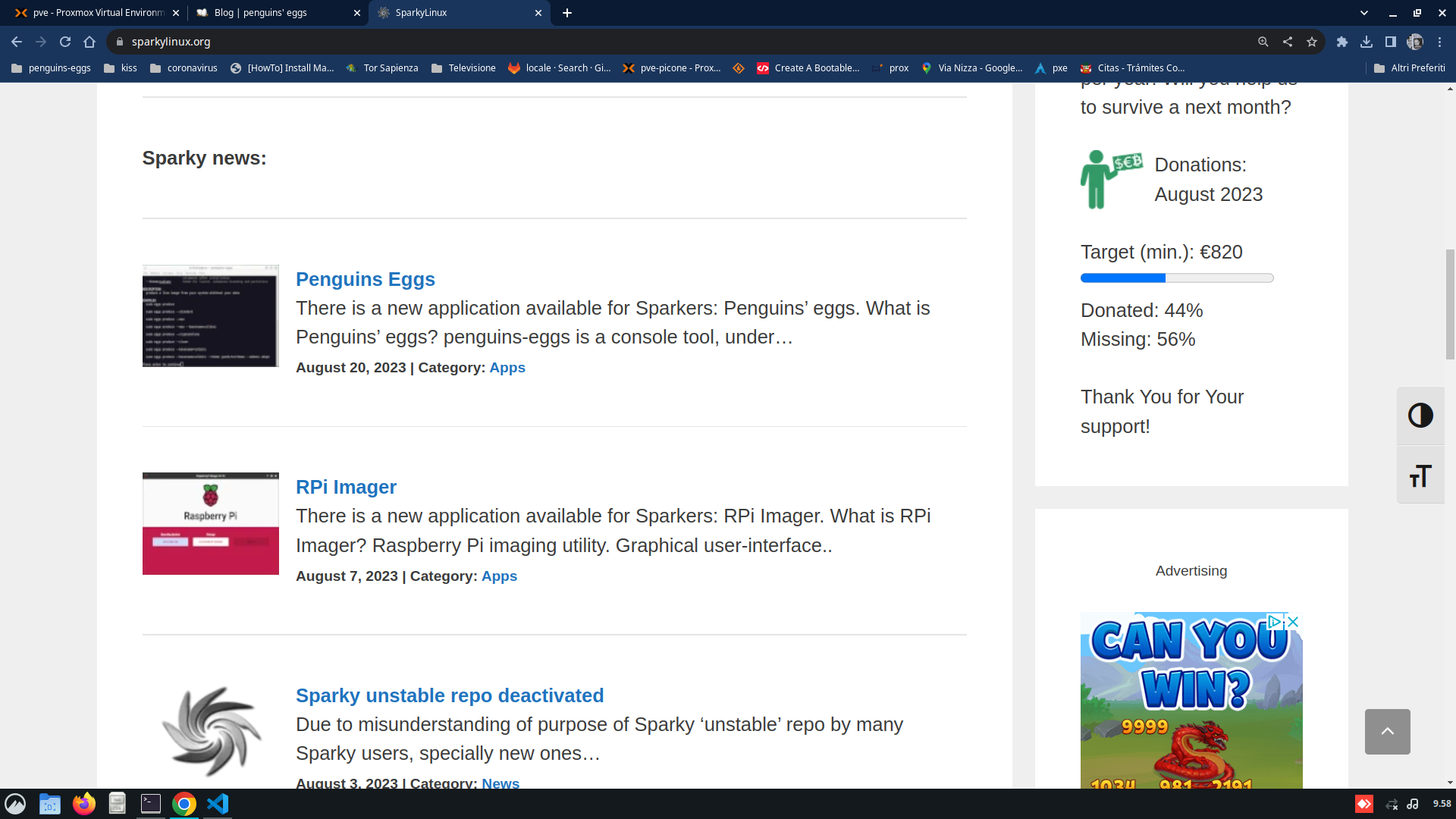Open the terminal from taskbar
The height and width of the screenshot is (819, 1456).
151,804
